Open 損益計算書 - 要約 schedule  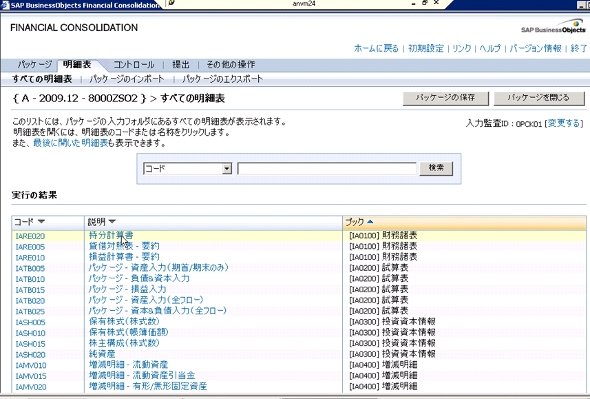124,257
